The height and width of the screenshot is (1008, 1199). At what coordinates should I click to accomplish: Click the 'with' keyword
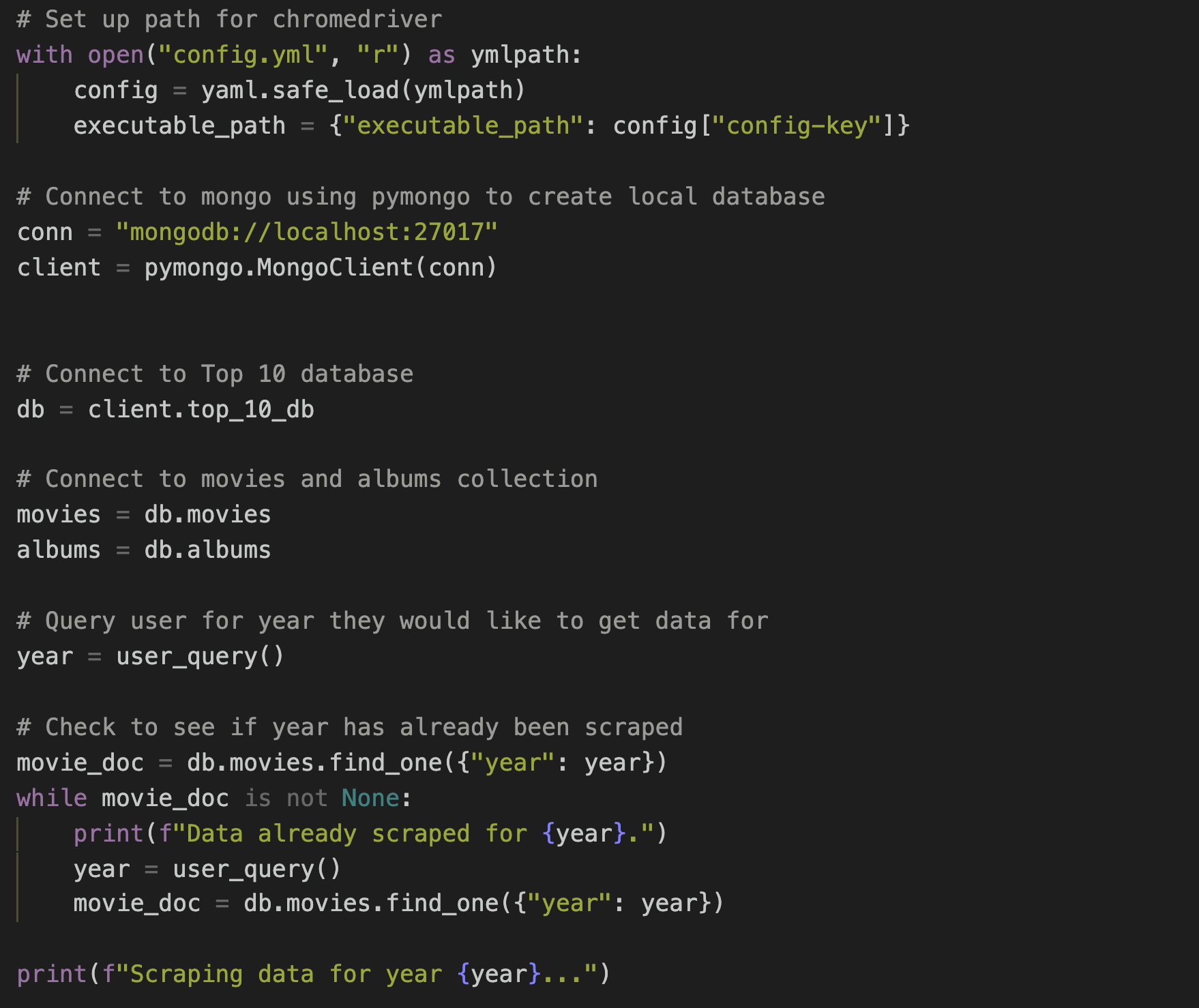[x=44, y=55]
